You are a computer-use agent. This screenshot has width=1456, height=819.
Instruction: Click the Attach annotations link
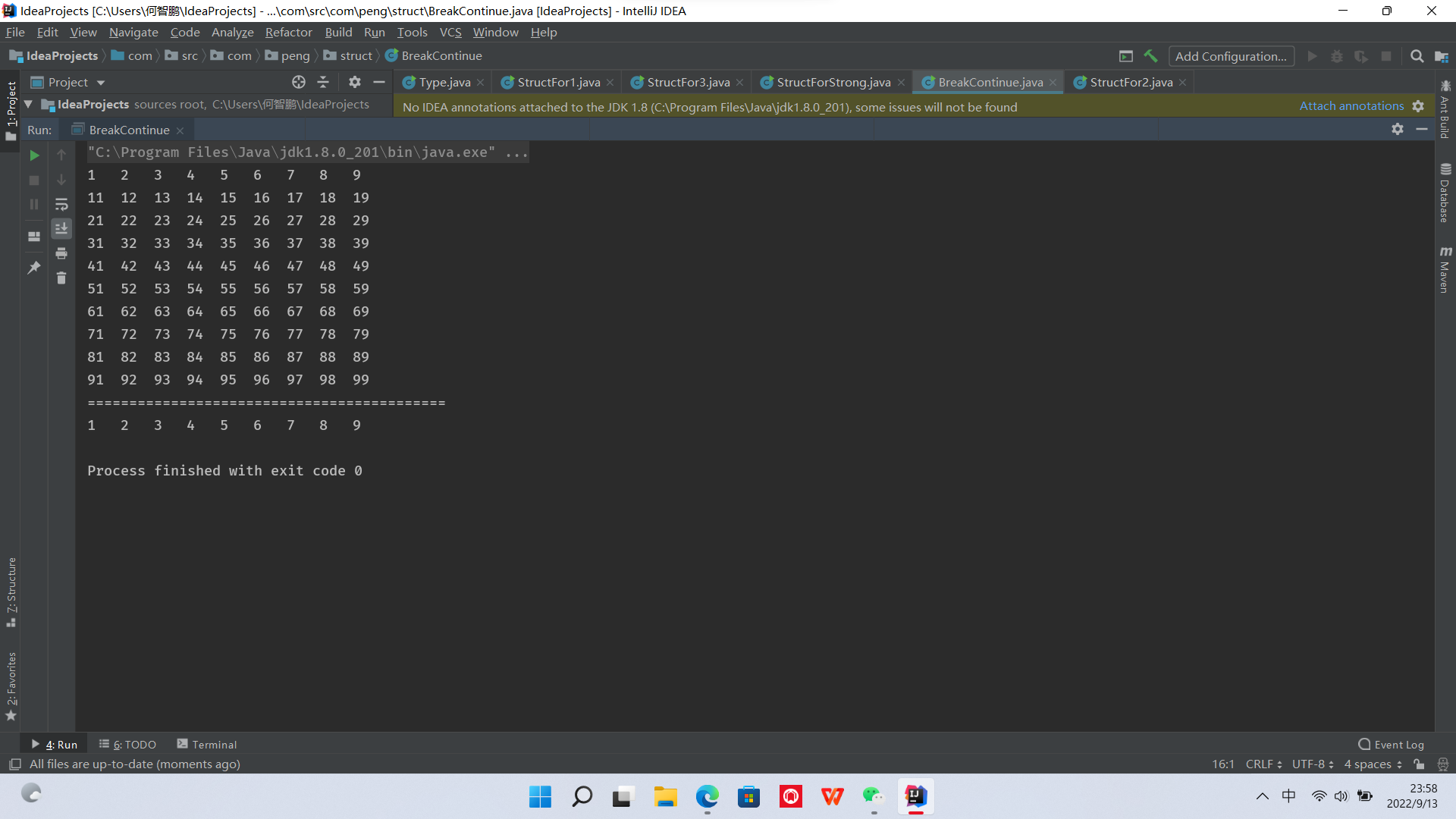[x=1351, y=106]
